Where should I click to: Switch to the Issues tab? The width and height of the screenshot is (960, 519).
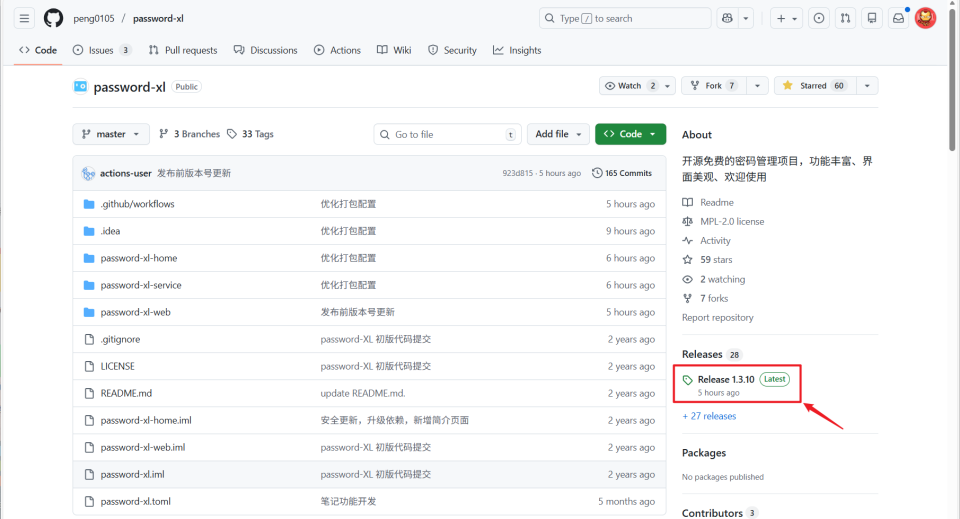[x=102, y=50]
